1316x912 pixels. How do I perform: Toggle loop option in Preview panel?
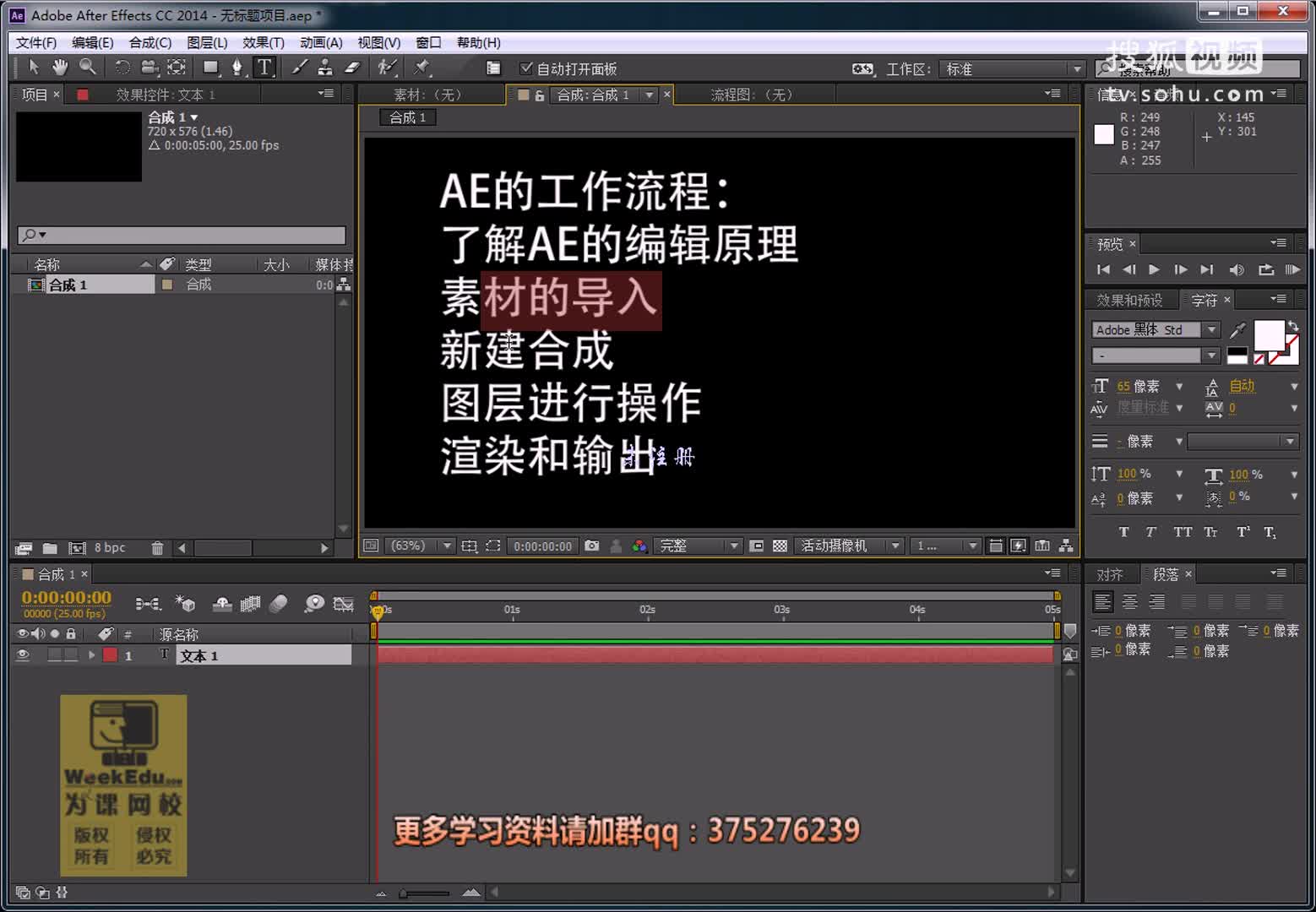1265,270
